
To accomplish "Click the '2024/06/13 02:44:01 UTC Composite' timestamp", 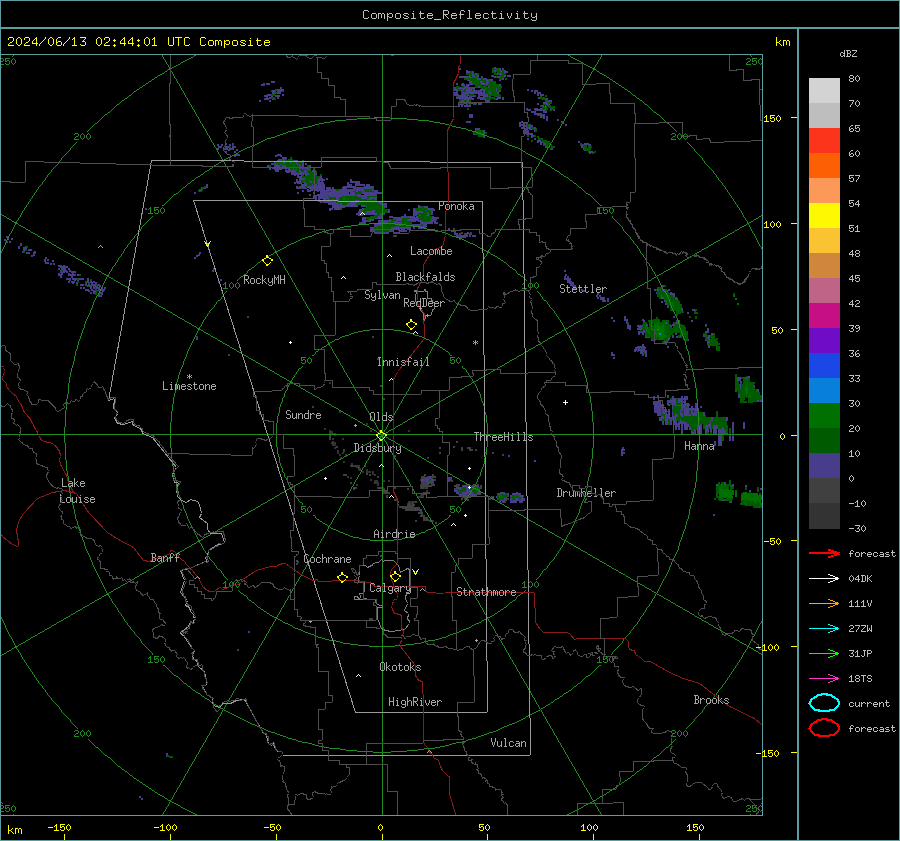I will (138, 42).
